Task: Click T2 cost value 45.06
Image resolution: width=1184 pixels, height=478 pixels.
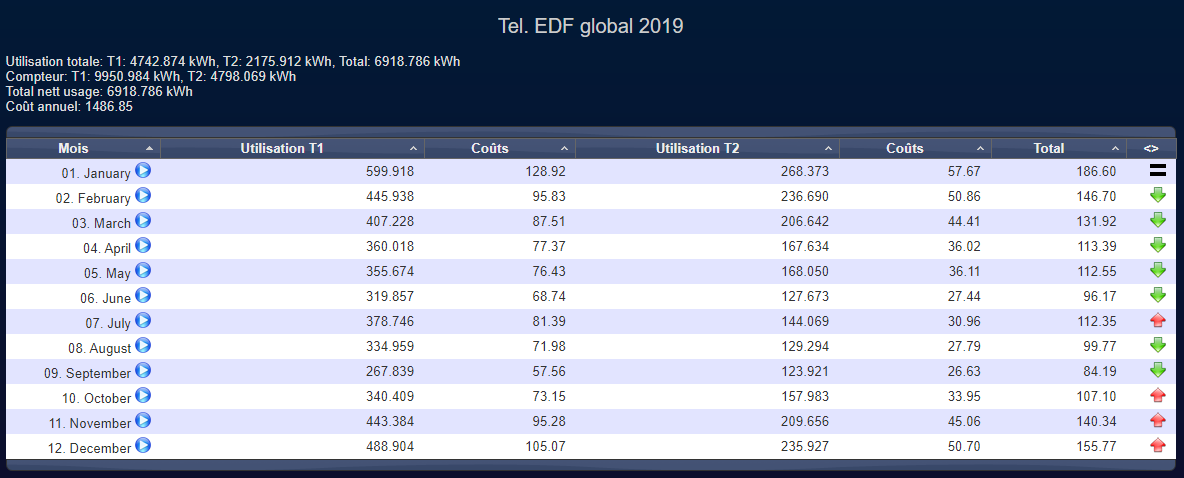Action: point(964,421)
